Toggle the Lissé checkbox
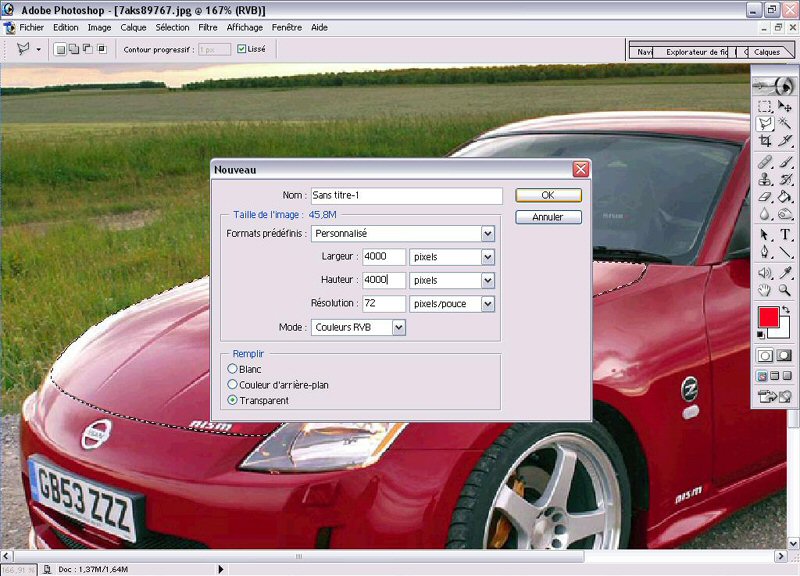 [x=242, y=49]
